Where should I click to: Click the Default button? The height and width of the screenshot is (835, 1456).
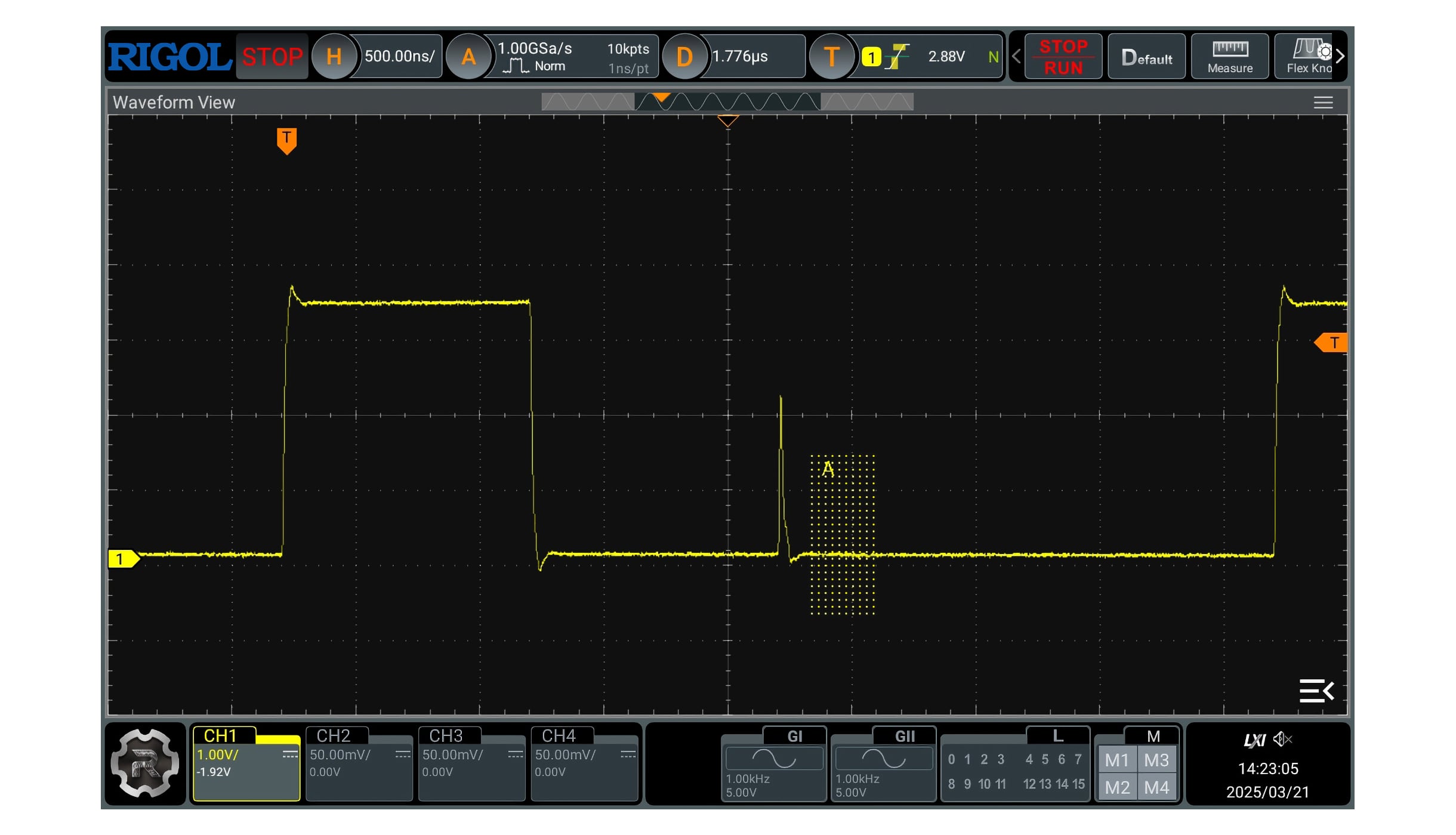tap(1146, 57)
